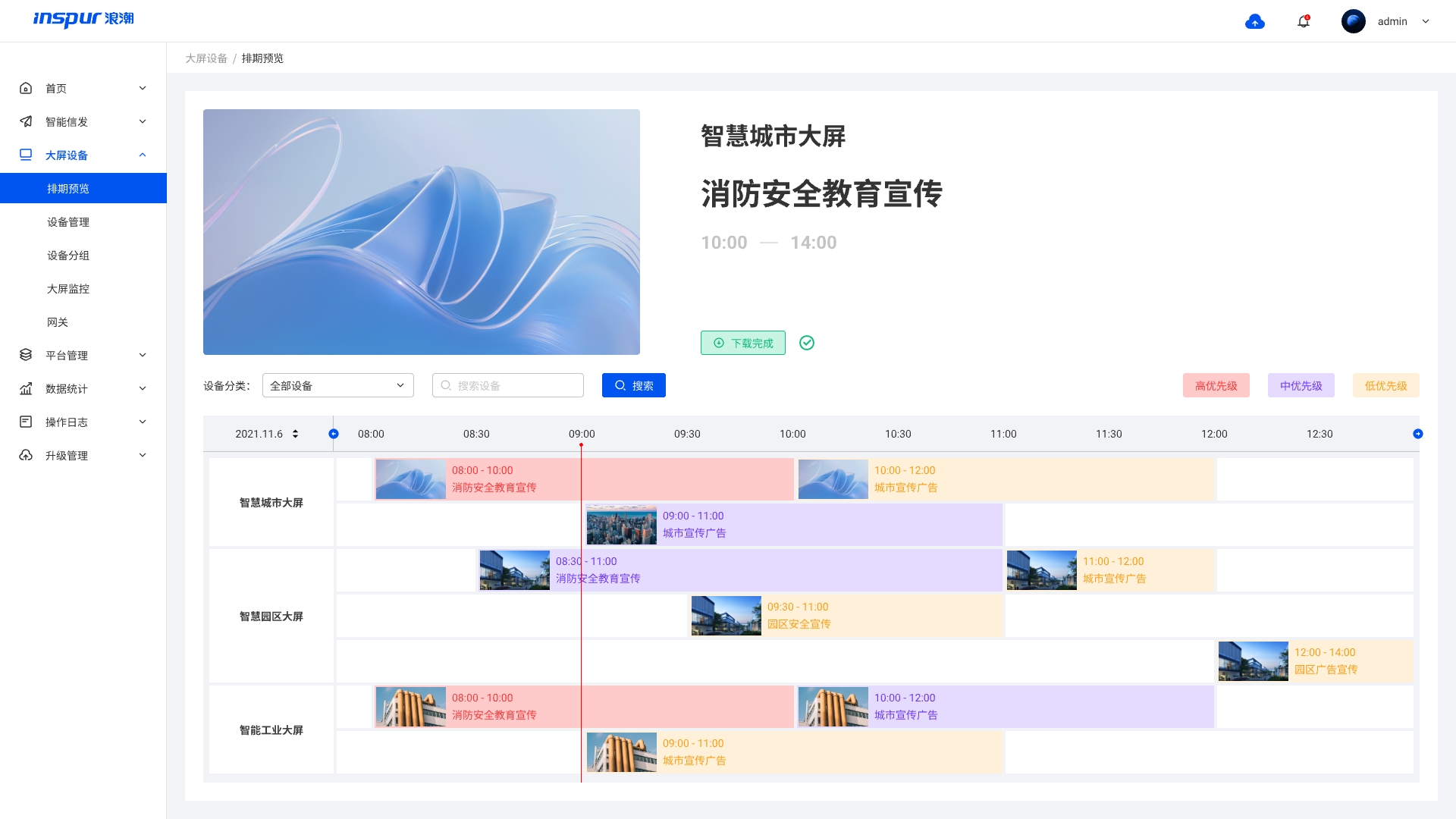Click the 搜索设备 search input field
Image resolution: width=1456 pixels, height=819 pixels.
508,385
